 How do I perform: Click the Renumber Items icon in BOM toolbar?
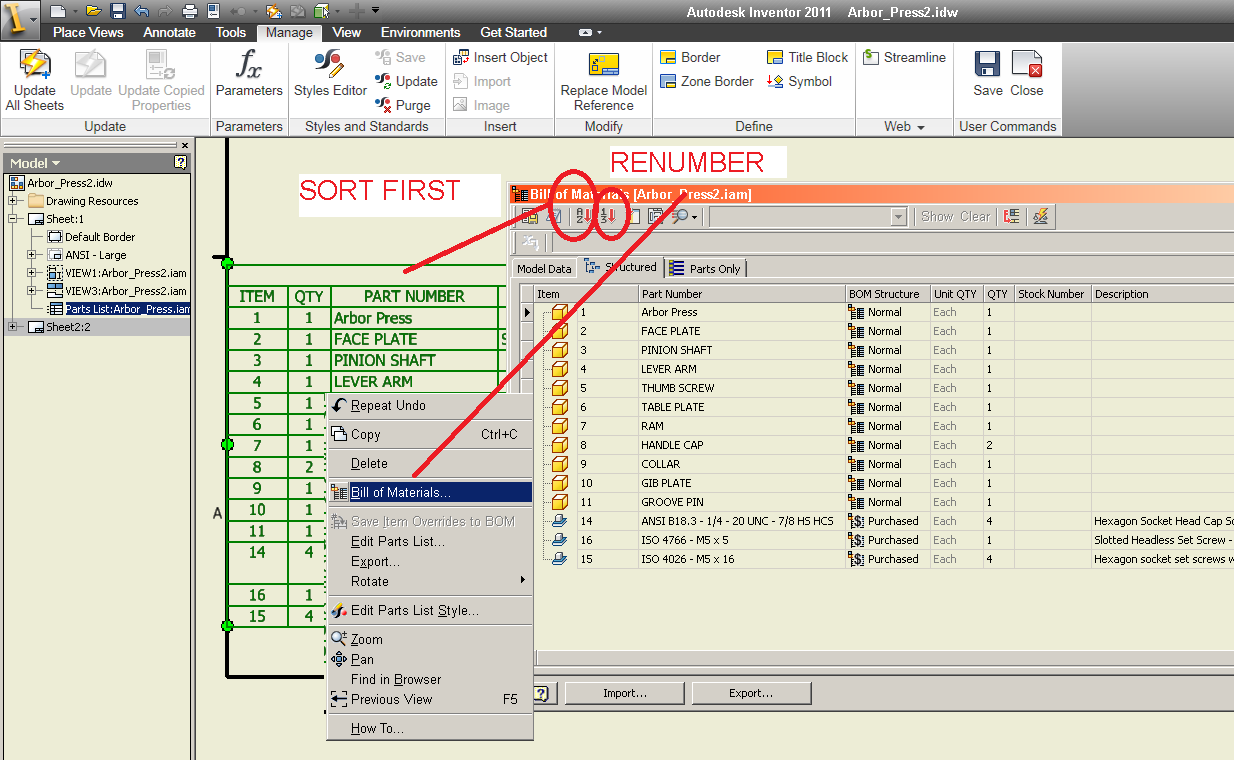pyautogui.click(x=607, y=216)
